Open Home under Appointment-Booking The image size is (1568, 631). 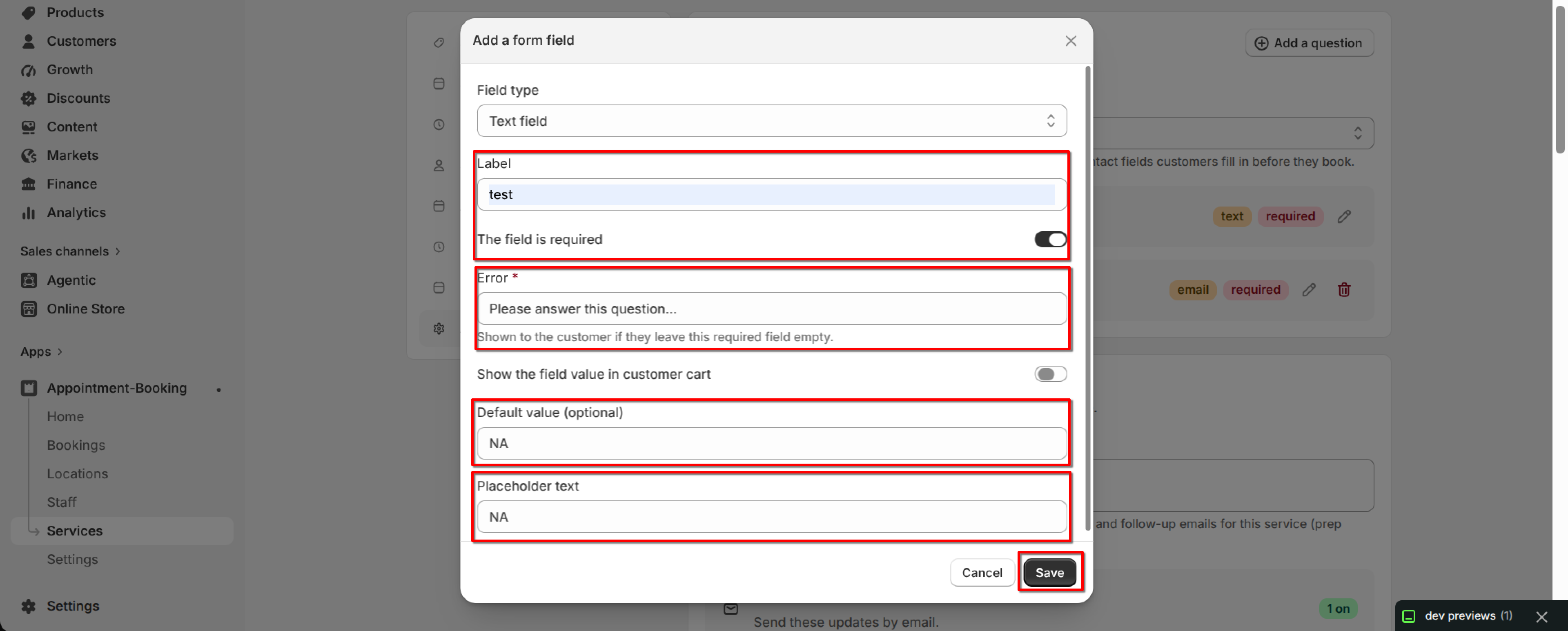click(65, 416)
